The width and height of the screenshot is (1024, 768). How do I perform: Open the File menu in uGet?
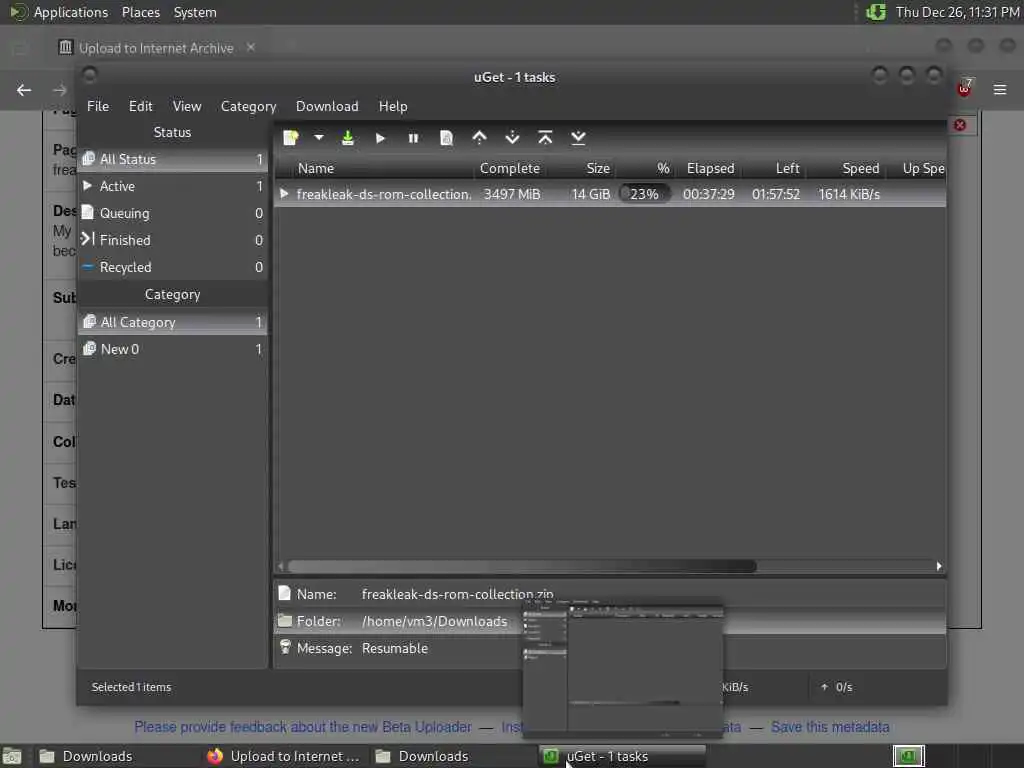(98, 106)
